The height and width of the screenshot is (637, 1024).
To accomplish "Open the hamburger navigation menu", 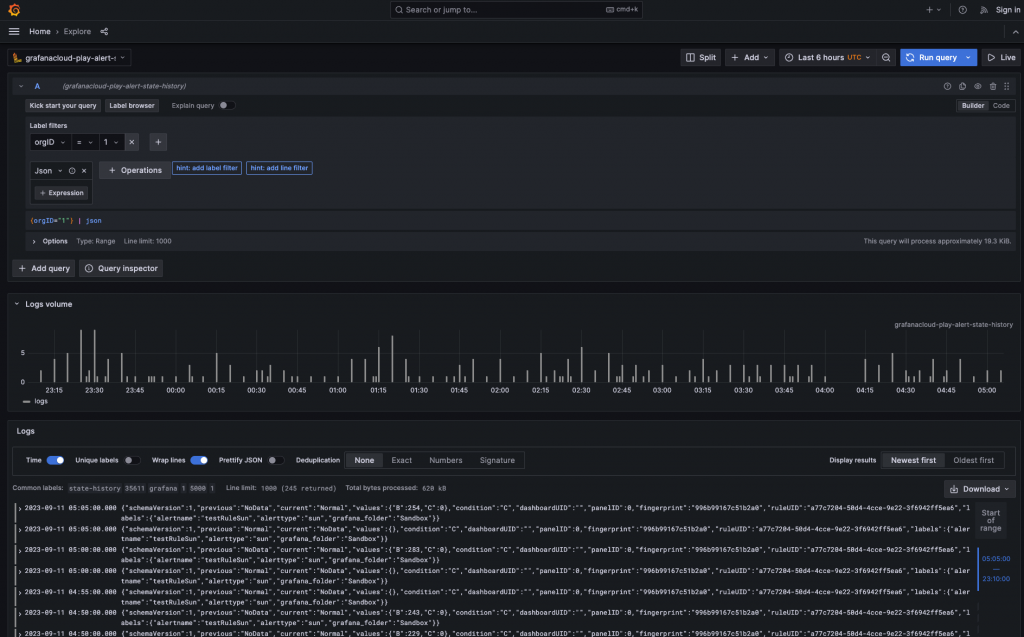I will tap(14, 31).
